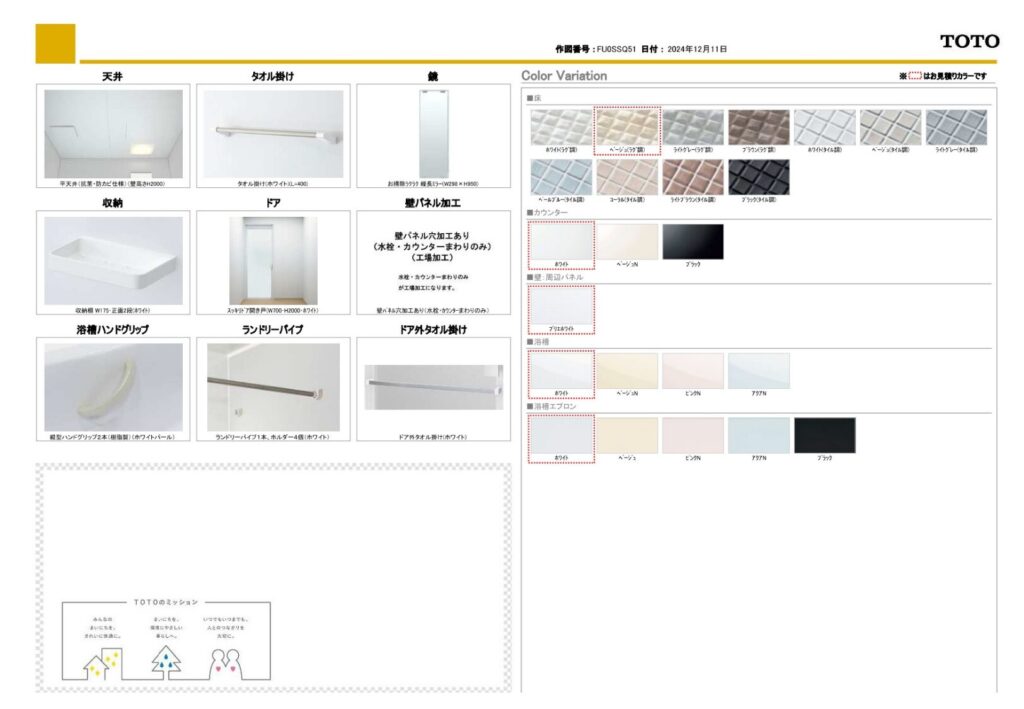Choose the selected beige floor swatch
1024x709 pixels.
[x=627, y=128]
